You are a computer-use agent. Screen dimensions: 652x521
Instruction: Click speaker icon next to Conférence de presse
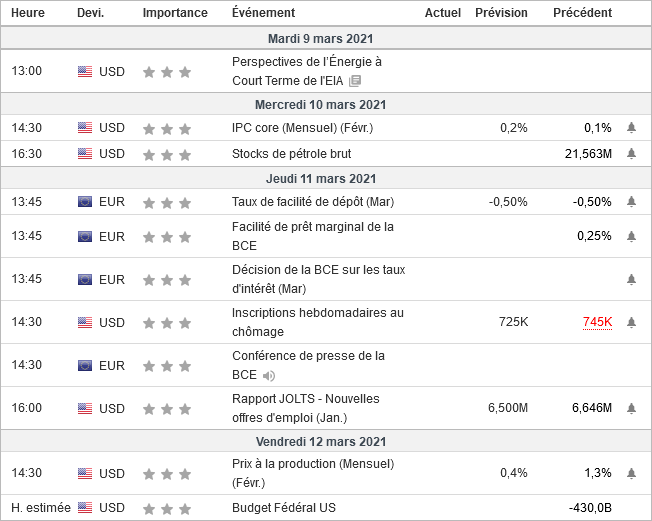(x=269, y=376)
